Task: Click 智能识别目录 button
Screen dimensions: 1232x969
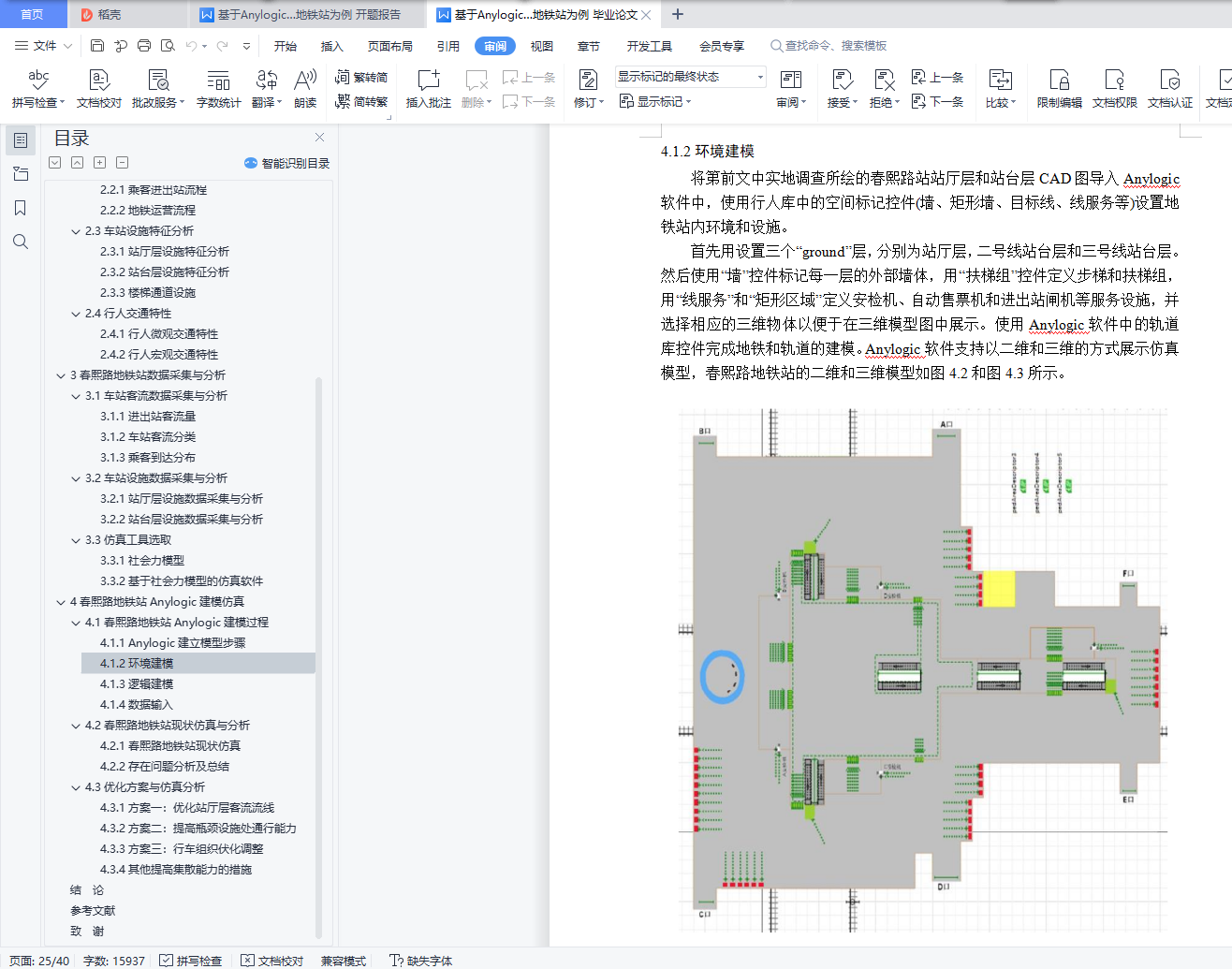Action: [x=287, y=163]
